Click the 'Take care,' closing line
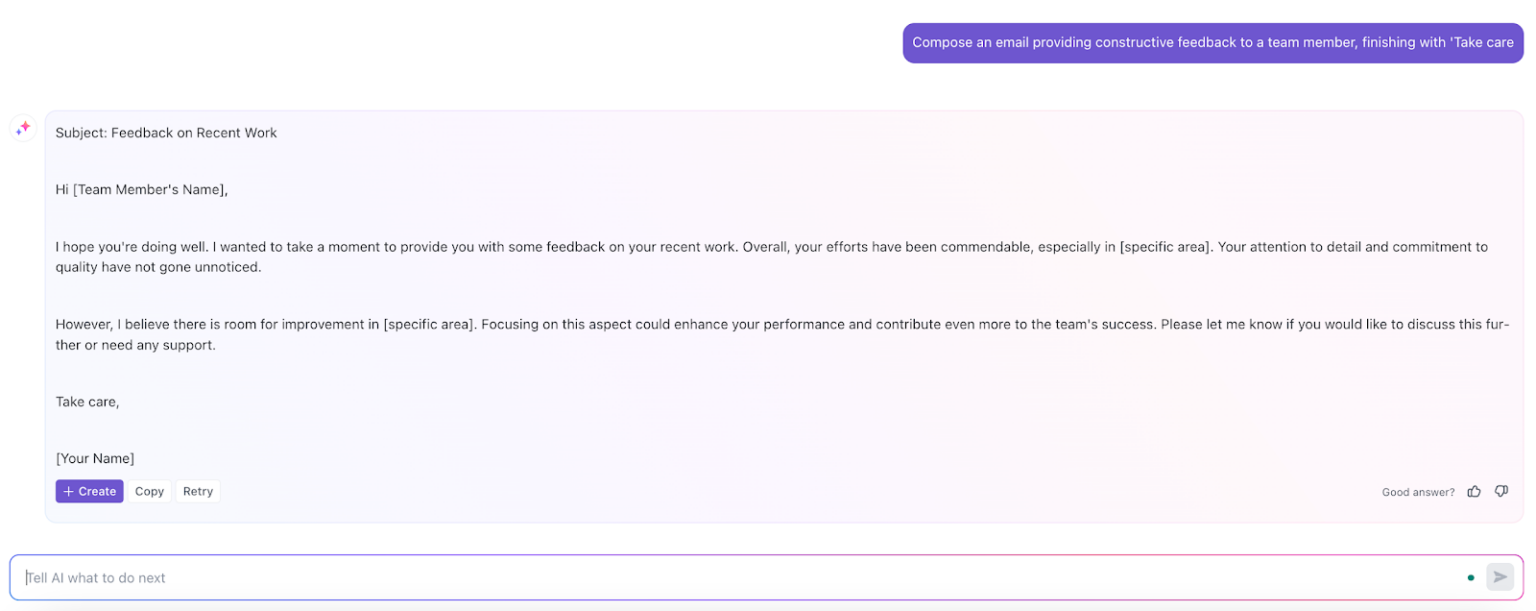 coord(87,401)
